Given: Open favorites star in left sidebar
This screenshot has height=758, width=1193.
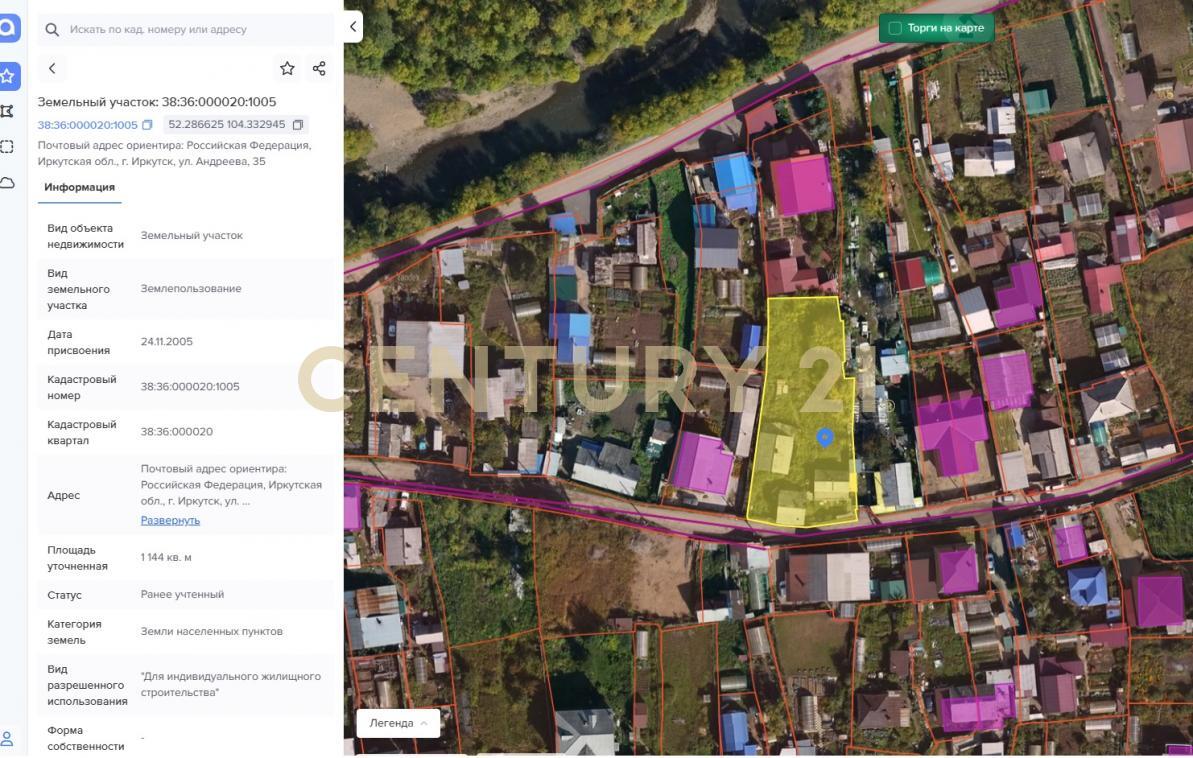Looking at the screenshot, I should (x=8, y=76).
